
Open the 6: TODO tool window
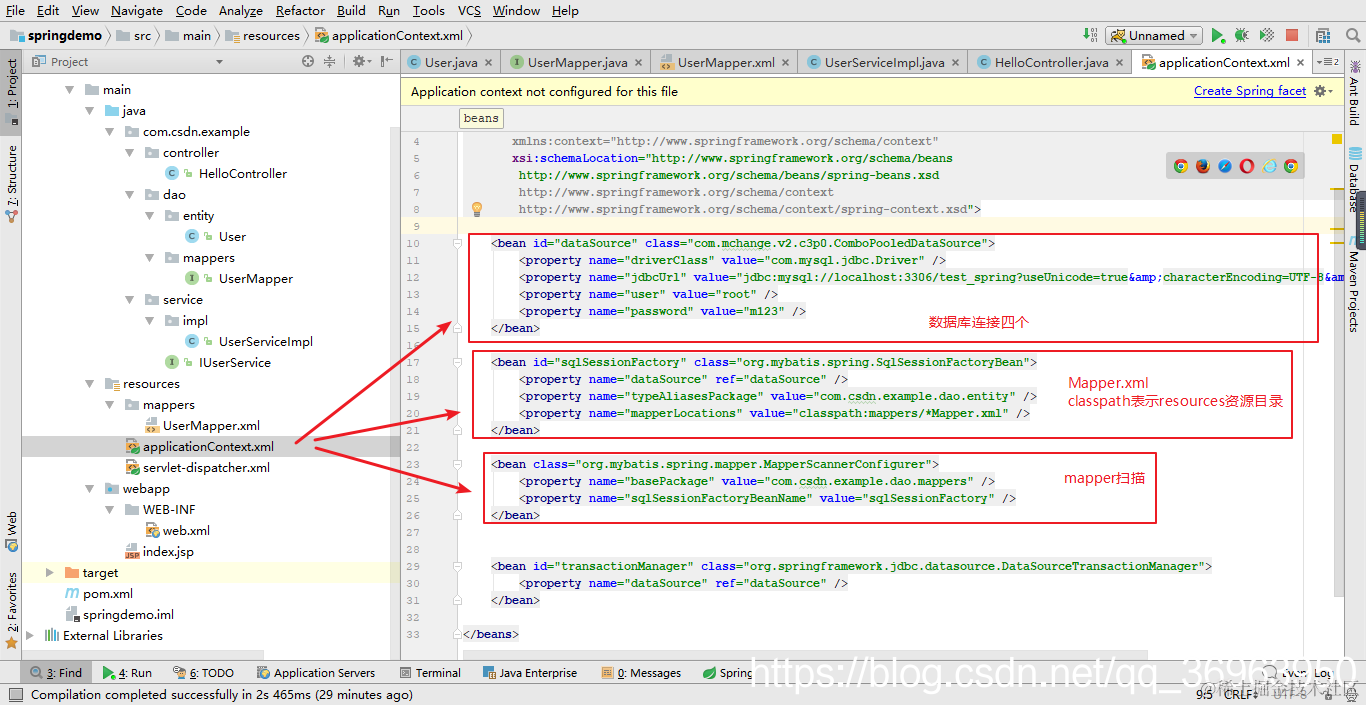(x=204, y=673)
